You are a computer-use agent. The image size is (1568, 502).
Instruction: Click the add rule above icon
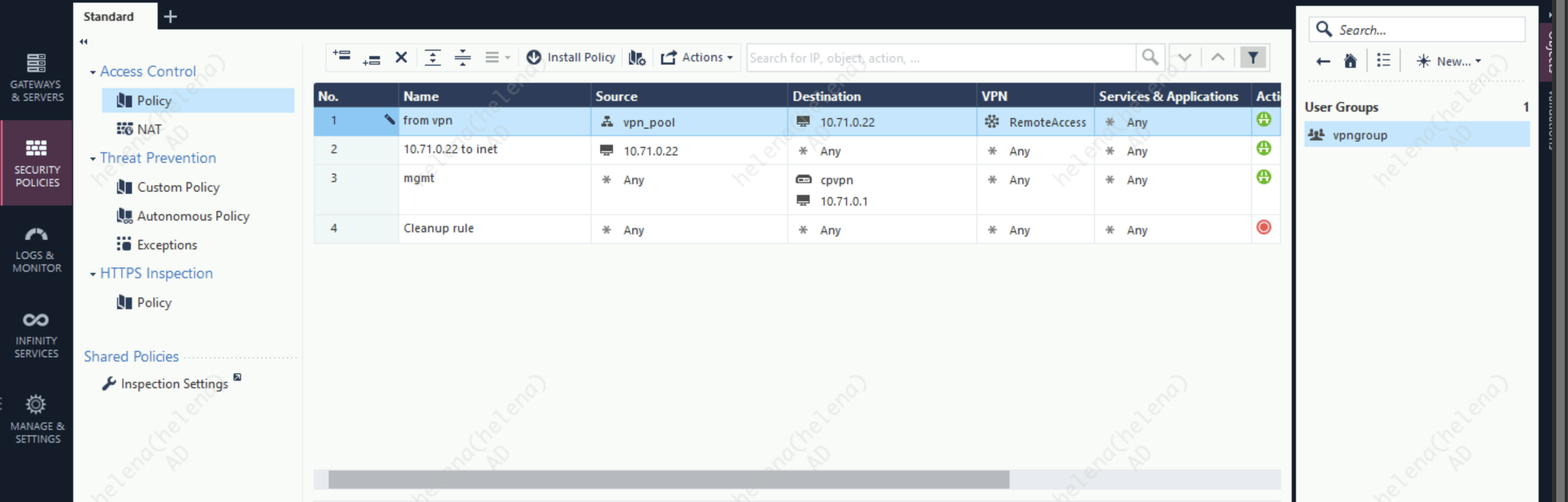click(341, 57)
